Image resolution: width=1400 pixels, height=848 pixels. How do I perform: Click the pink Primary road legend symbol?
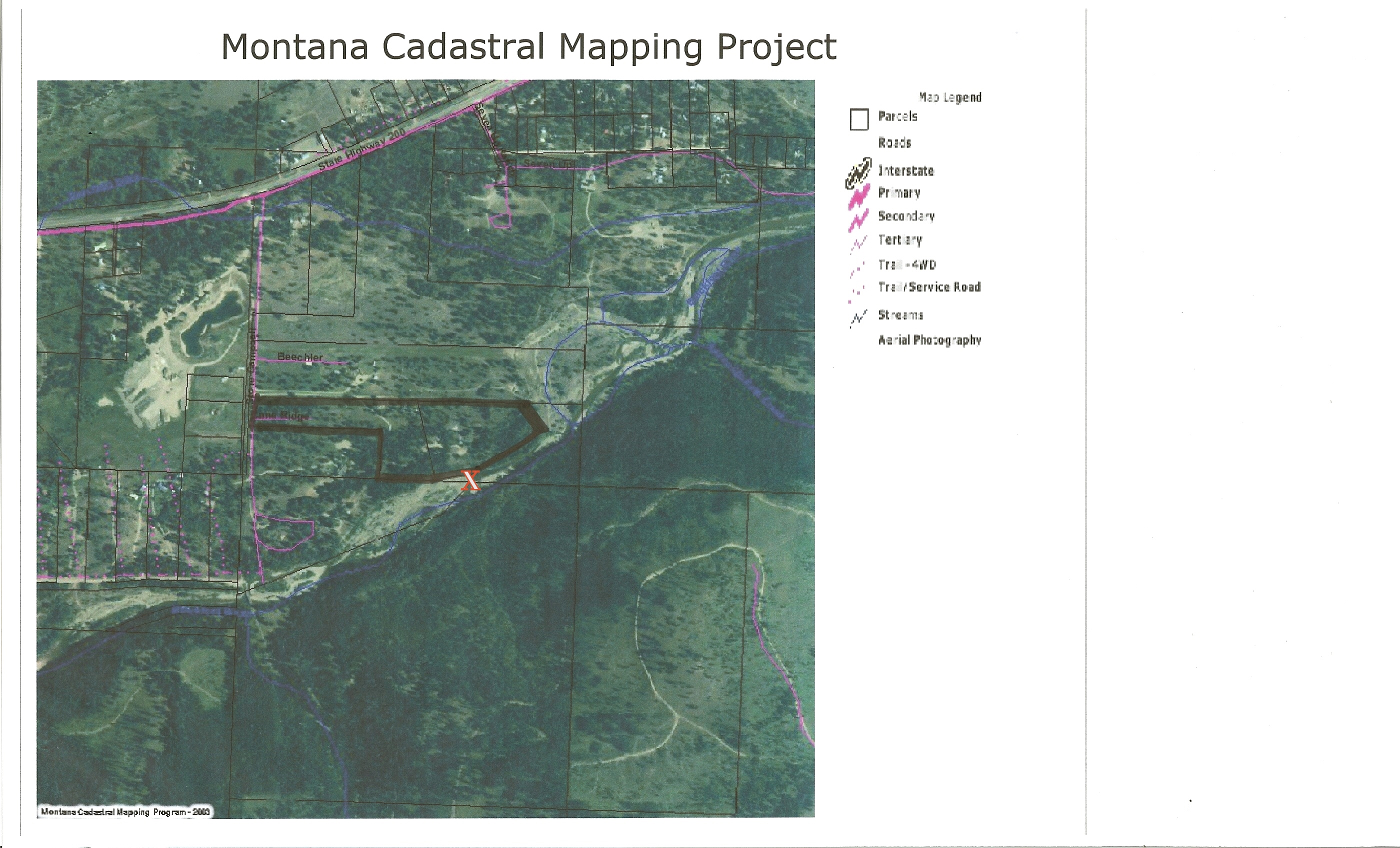tap(858, 196)
